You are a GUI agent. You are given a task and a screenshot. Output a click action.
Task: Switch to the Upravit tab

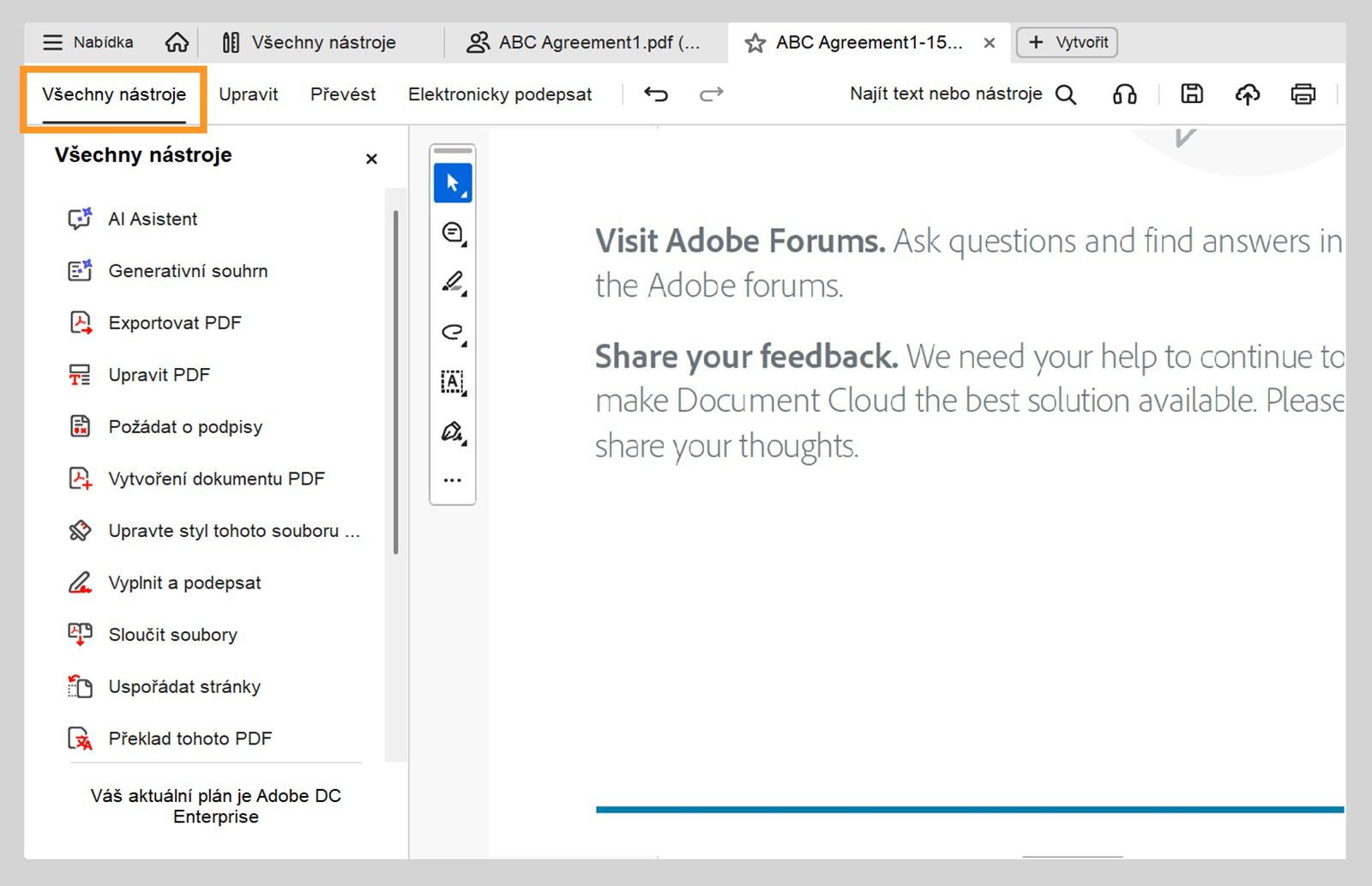(248, 94)
